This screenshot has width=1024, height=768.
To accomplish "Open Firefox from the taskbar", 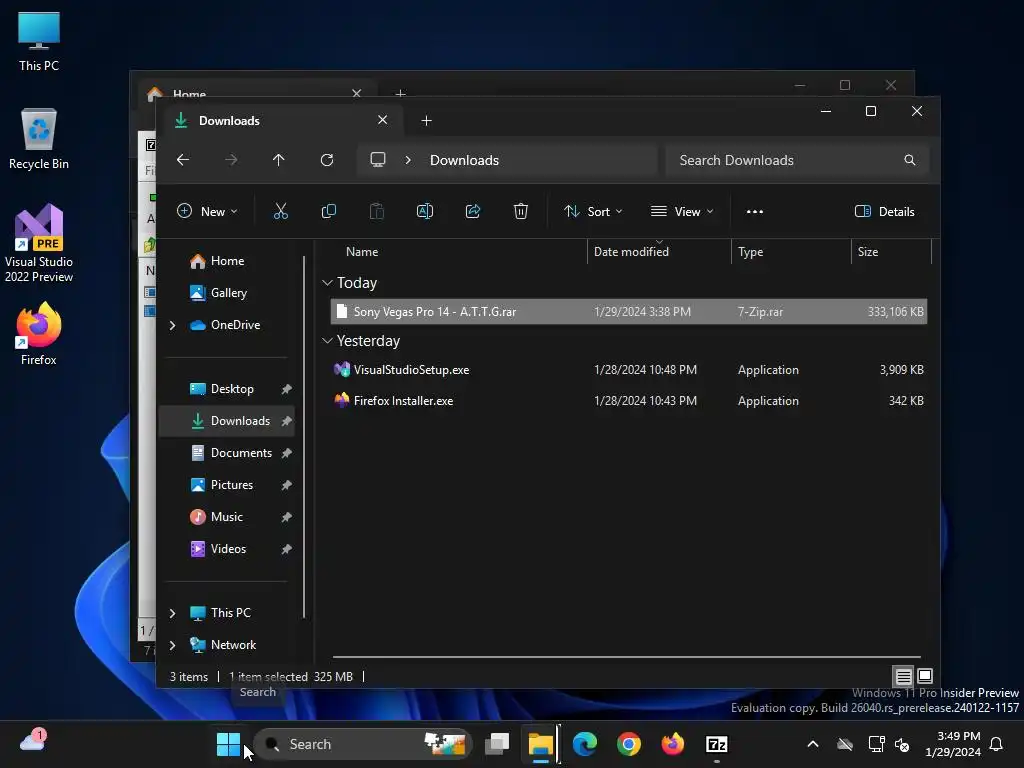I will [x=673, y=744].
